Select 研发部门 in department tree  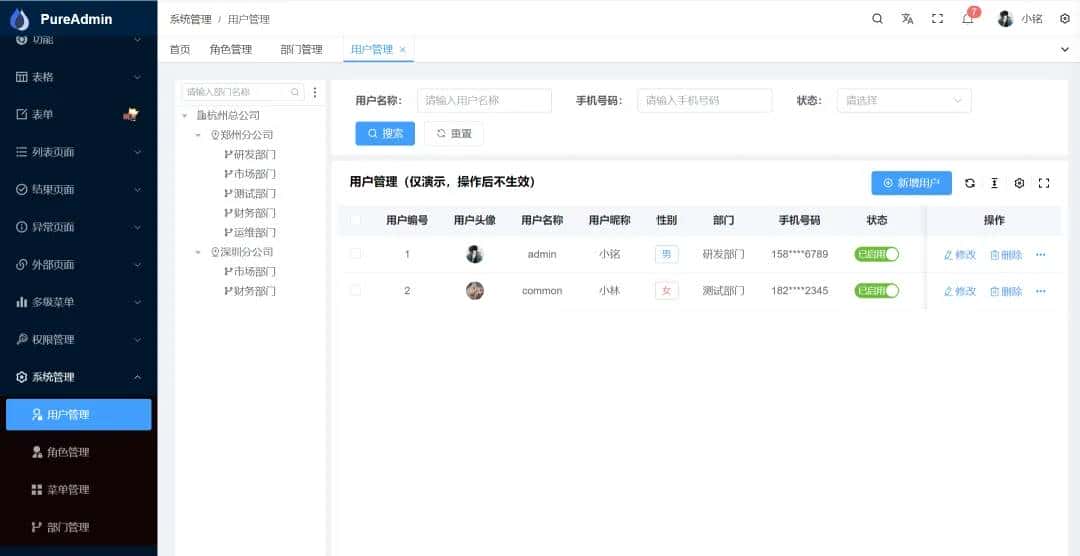pos(250,155)
